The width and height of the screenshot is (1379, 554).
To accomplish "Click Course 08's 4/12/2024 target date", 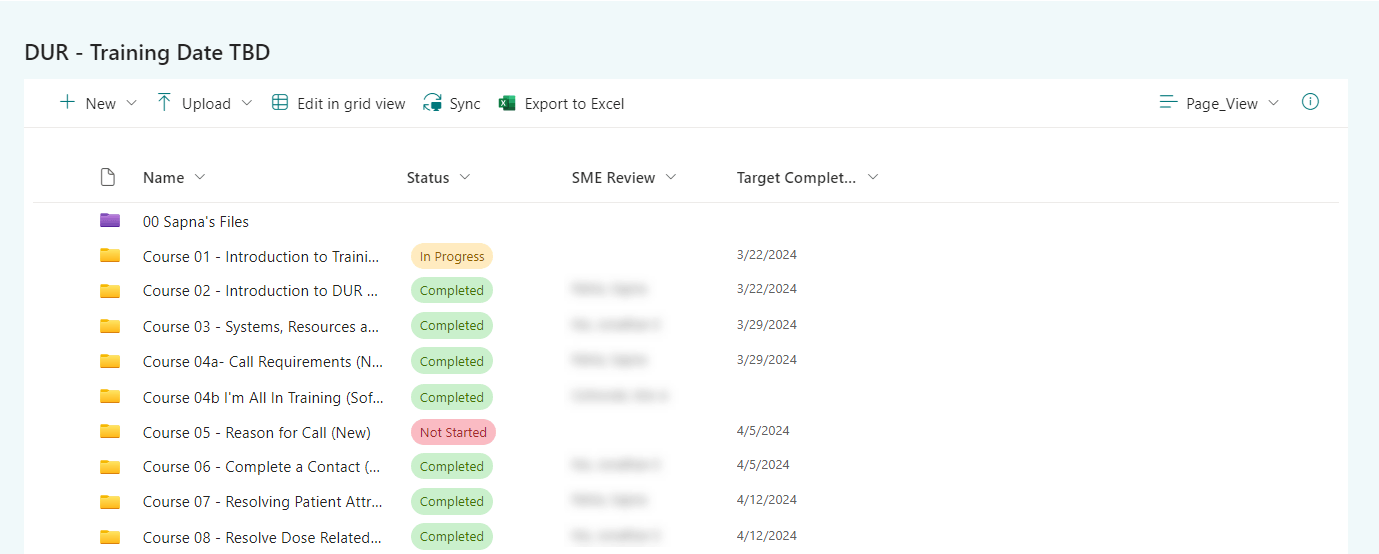I will coord(766,535).
